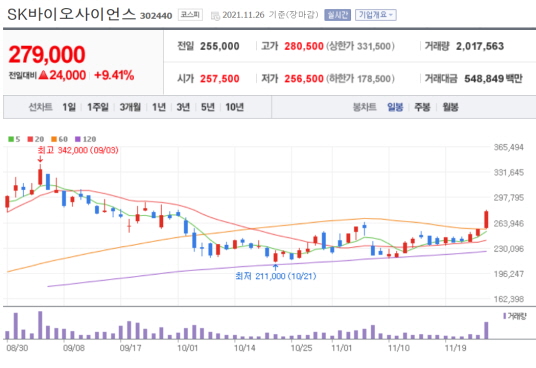Click the 최저 211,000 (10/21) marker

276,276
